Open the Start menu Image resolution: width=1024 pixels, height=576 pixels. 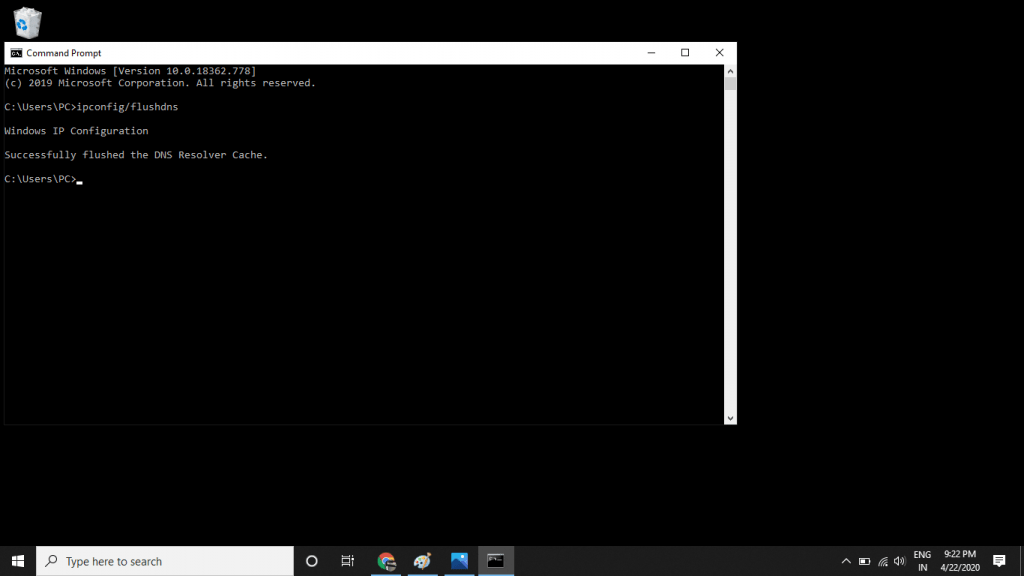[x=17, y=561]
